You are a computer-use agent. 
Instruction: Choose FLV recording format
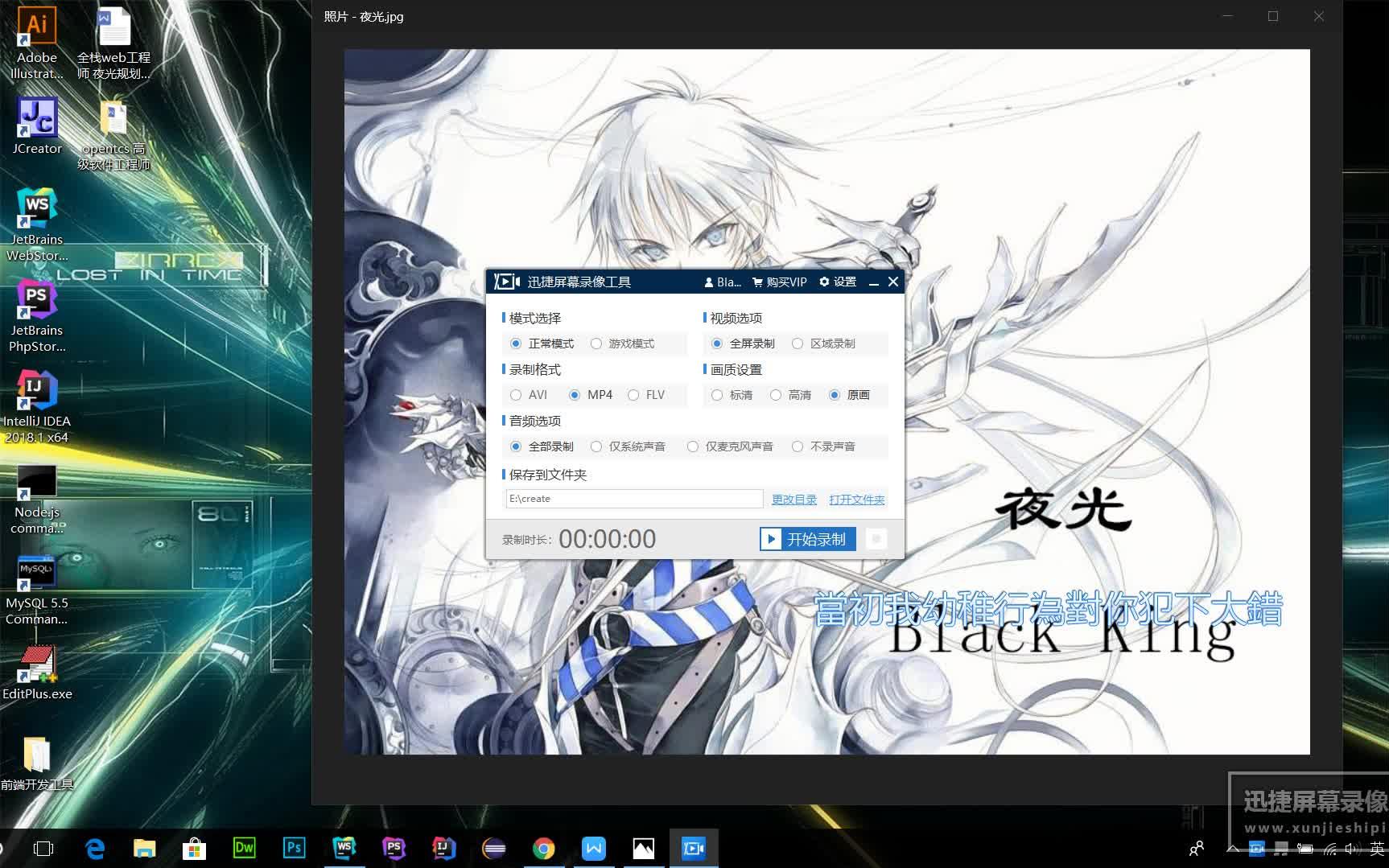[x=647, y=395]
